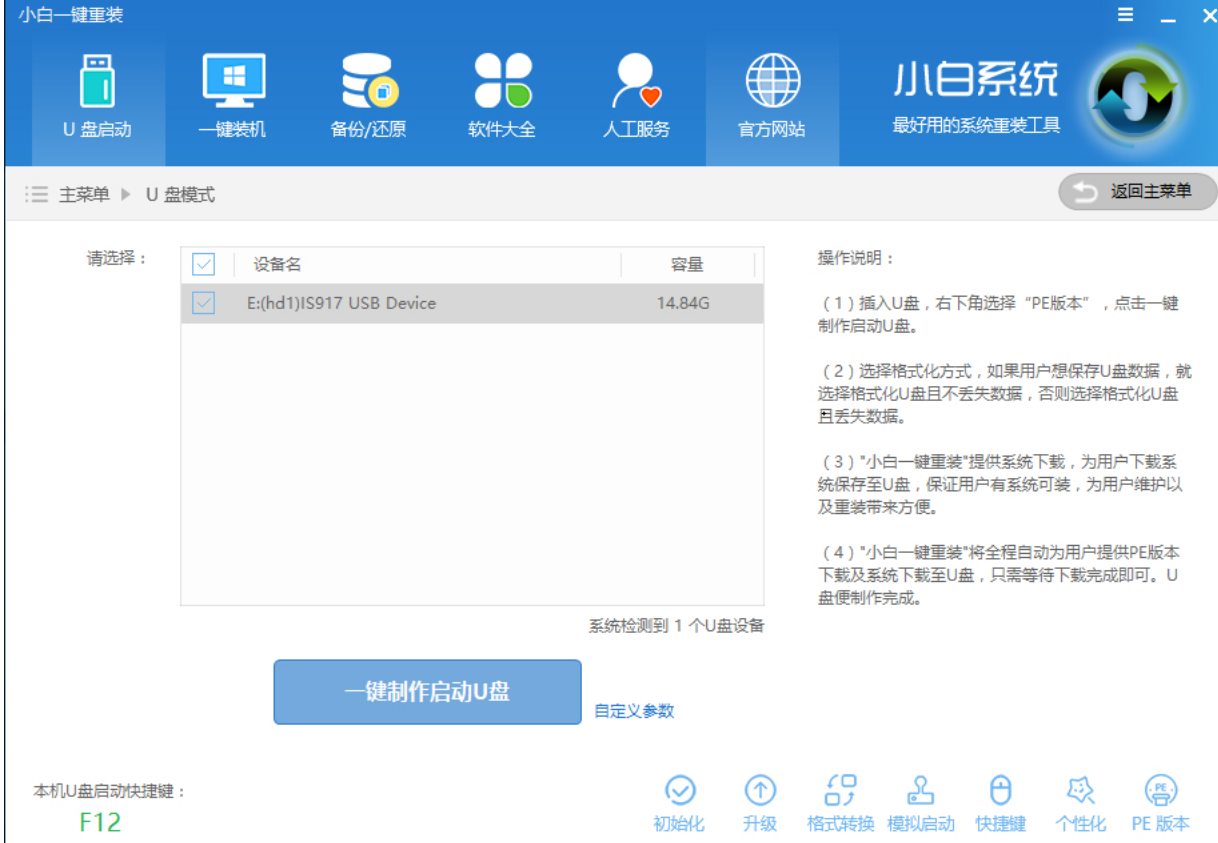Click the person-heart icon above 人工服务
This screenshot has height=843, width=1218.
click(637, 81)
